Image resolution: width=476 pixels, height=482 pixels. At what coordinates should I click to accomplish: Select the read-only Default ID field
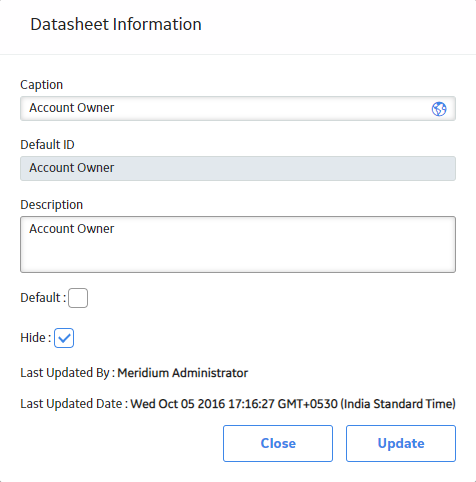[x=238, y=168]
